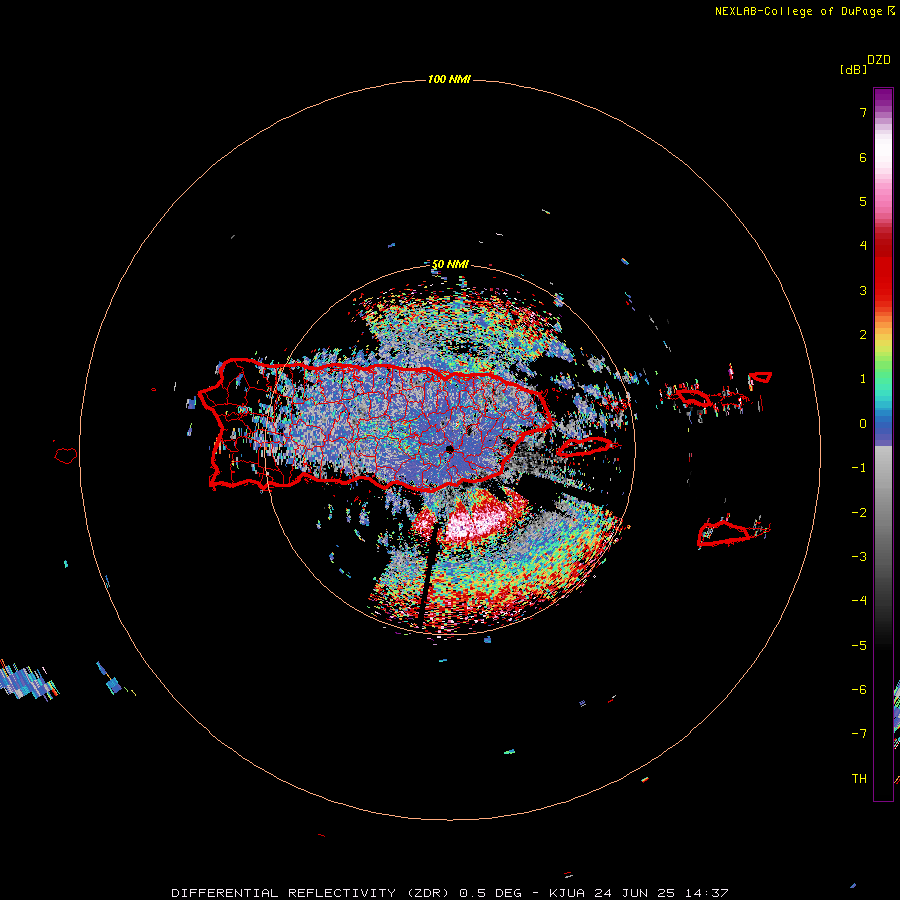900x900 pixels.
Task: Click the black radar site dot inside Puerto Rico
Action: (449, 449)
